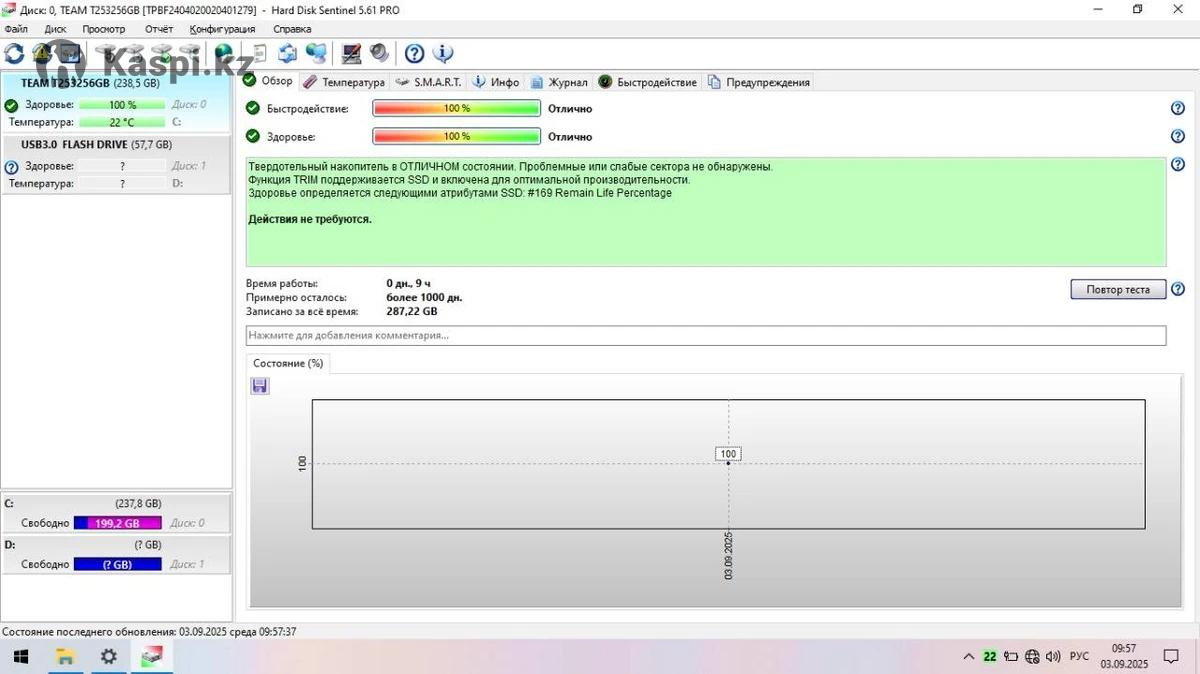Click help icon beside Здоровье bar
Image resolution: width=1200 pixels, height=674 pixels.
(1177, 136)
